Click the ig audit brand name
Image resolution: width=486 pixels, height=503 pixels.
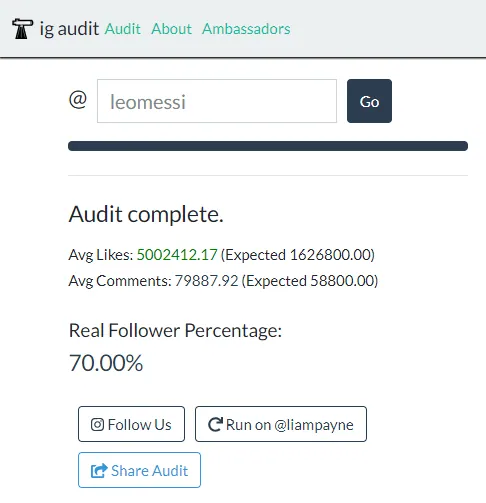69,29
